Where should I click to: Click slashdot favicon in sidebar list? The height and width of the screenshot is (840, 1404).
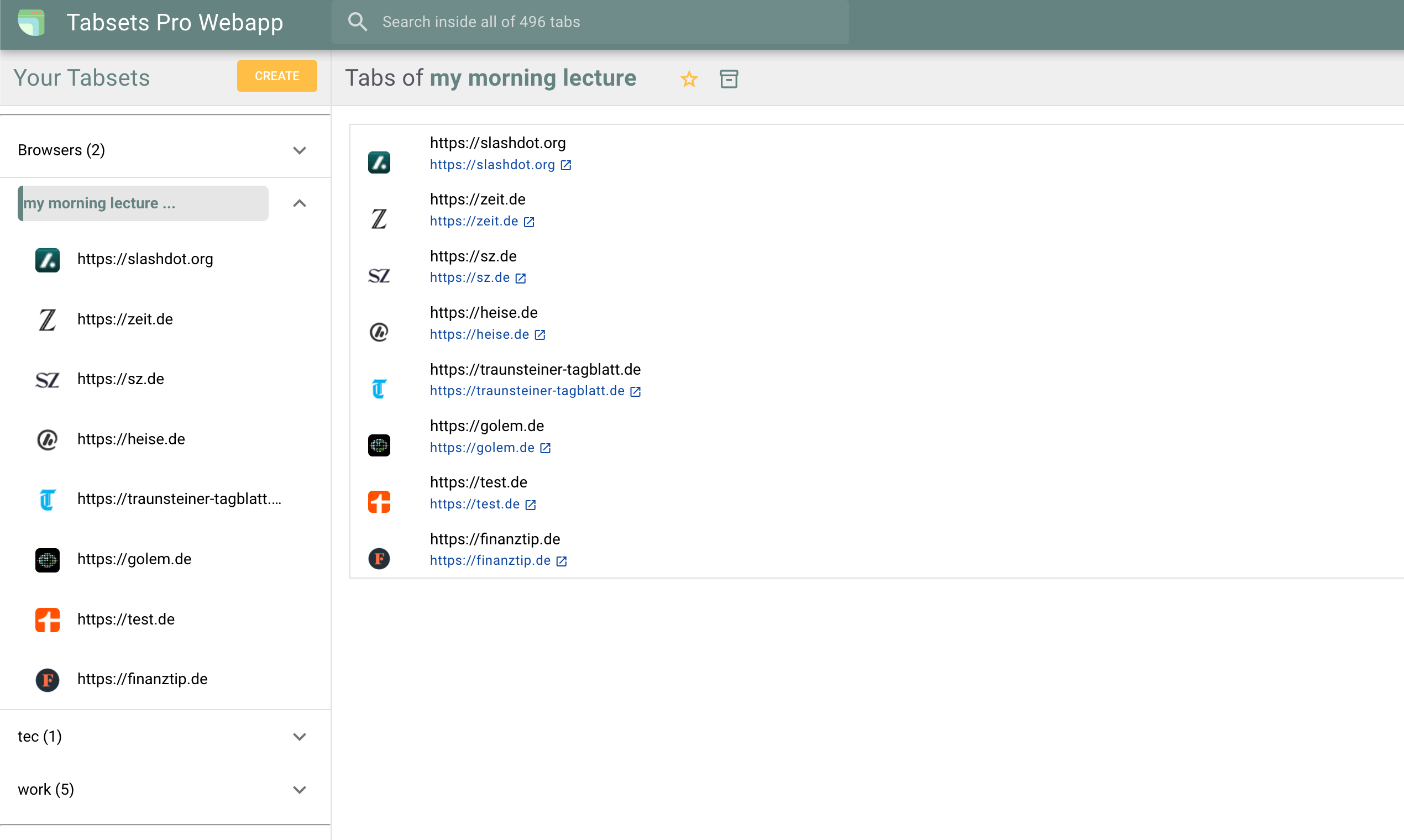[48, 260]
